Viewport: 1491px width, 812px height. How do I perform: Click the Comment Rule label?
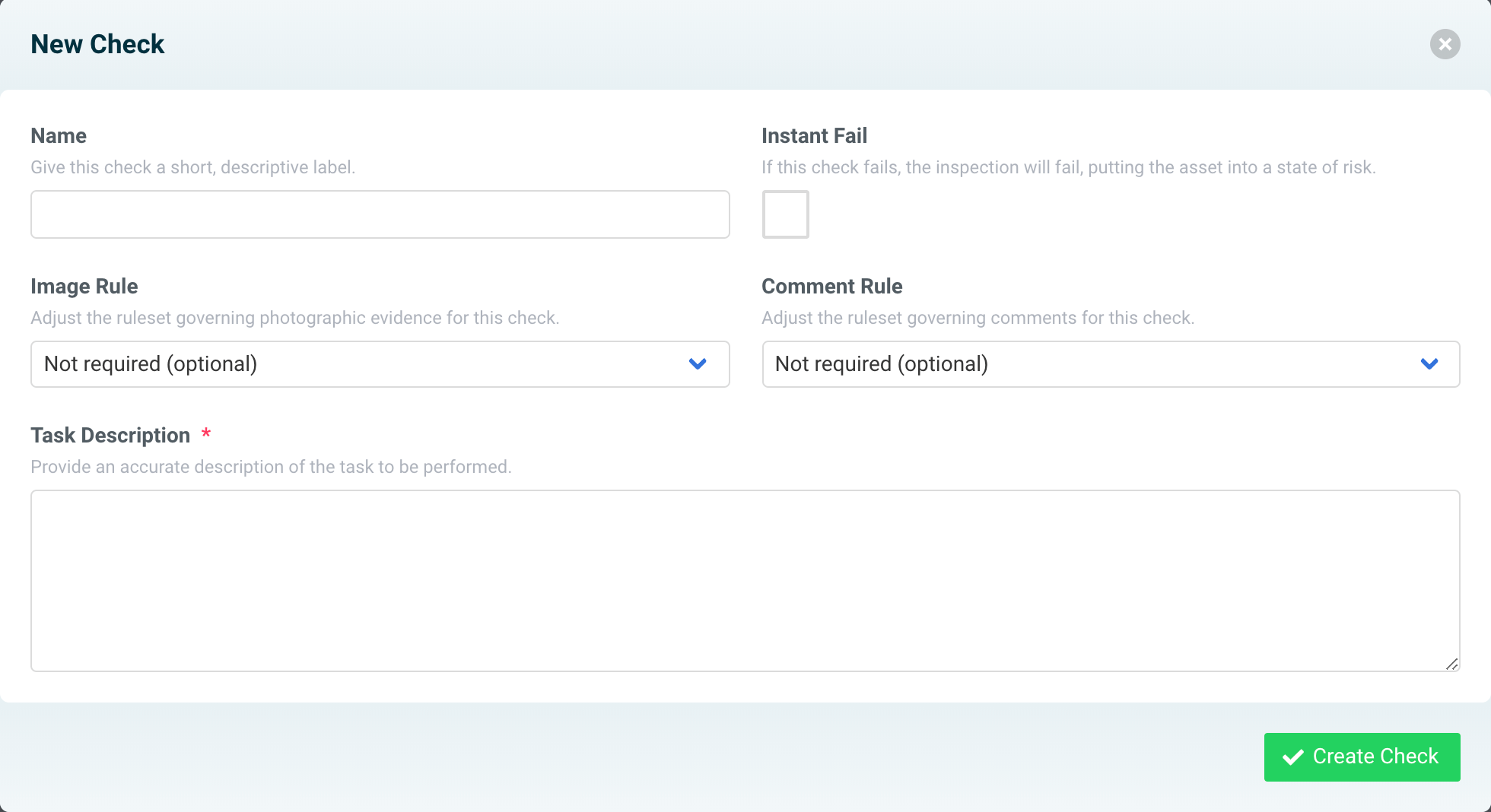[831, 287]
